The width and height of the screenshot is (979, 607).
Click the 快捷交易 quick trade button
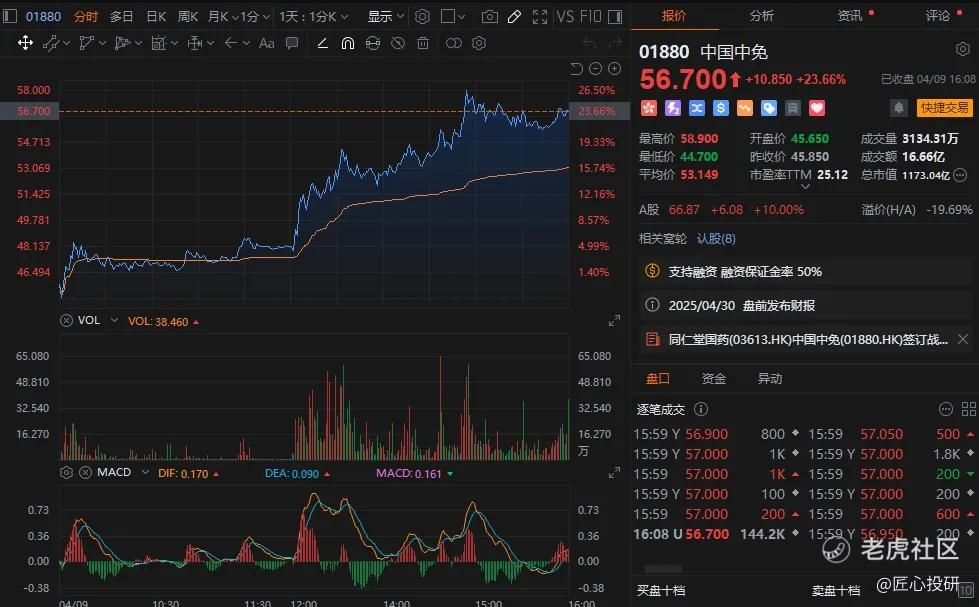point(945,108)
